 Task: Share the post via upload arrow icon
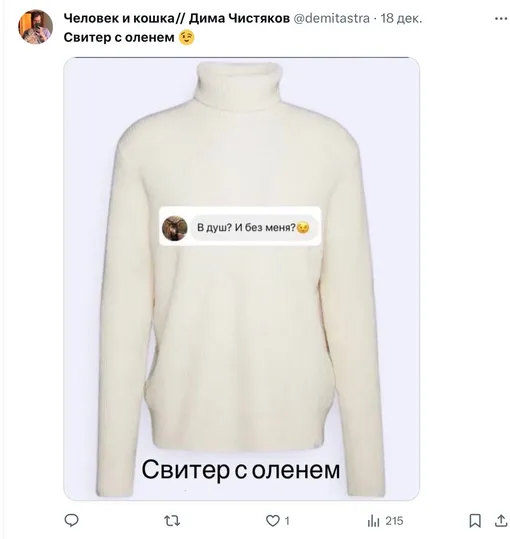[x=501, y=520]
